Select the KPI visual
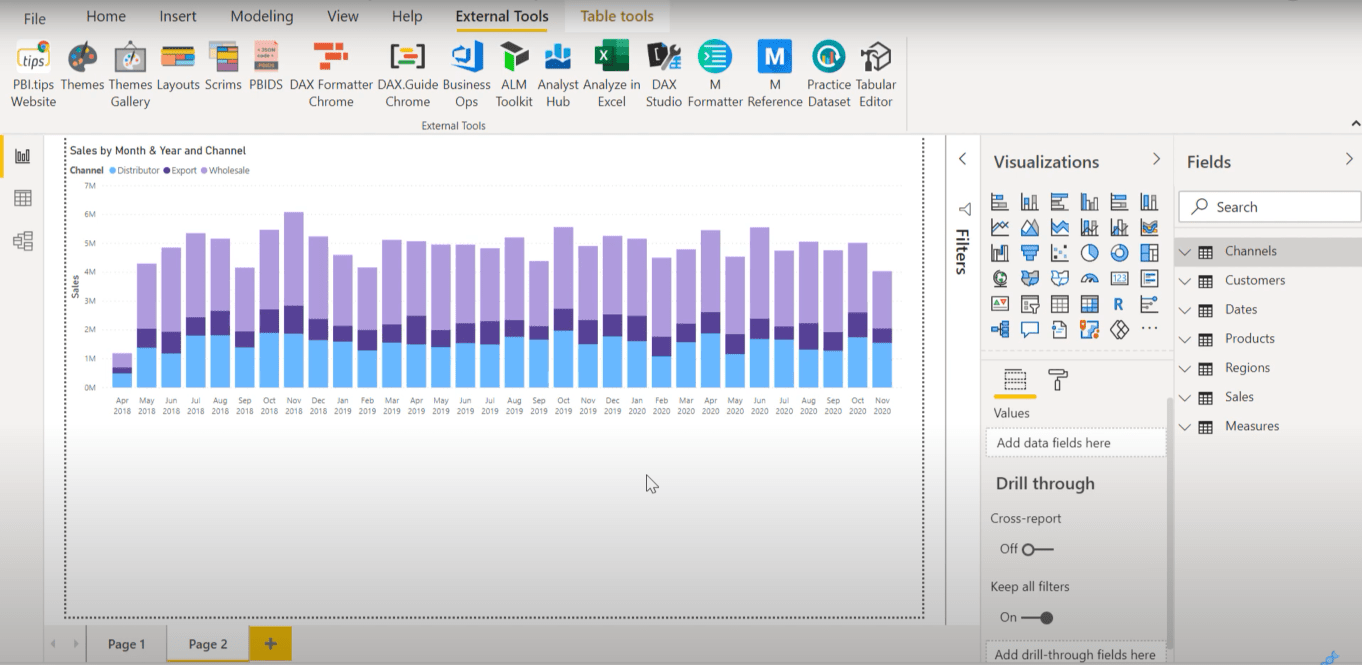Viewport: 1362px width, 665px height. point(1000,304)
